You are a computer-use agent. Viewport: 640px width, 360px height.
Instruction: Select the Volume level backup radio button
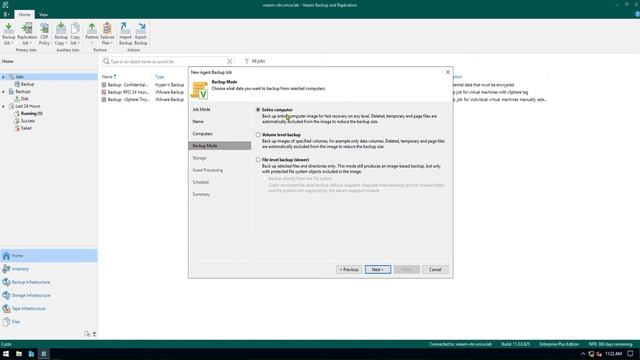point(258,135)
